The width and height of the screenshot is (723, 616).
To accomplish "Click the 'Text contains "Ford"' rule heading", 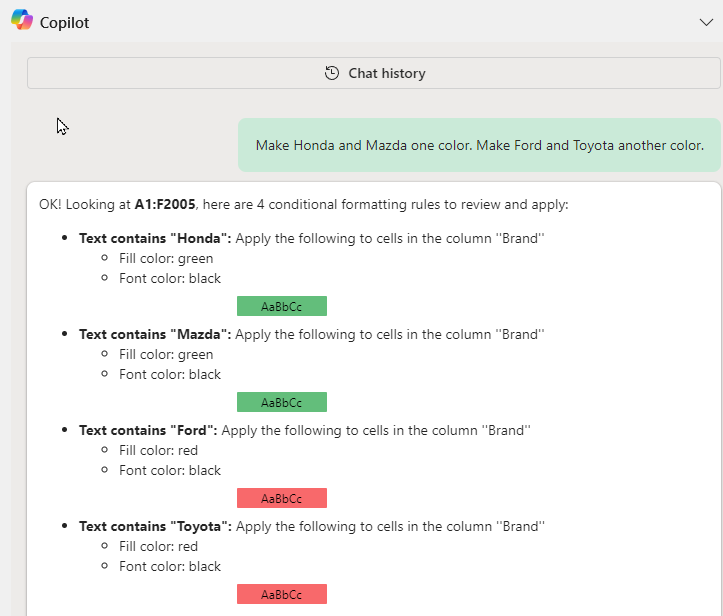I will [148, 430].
